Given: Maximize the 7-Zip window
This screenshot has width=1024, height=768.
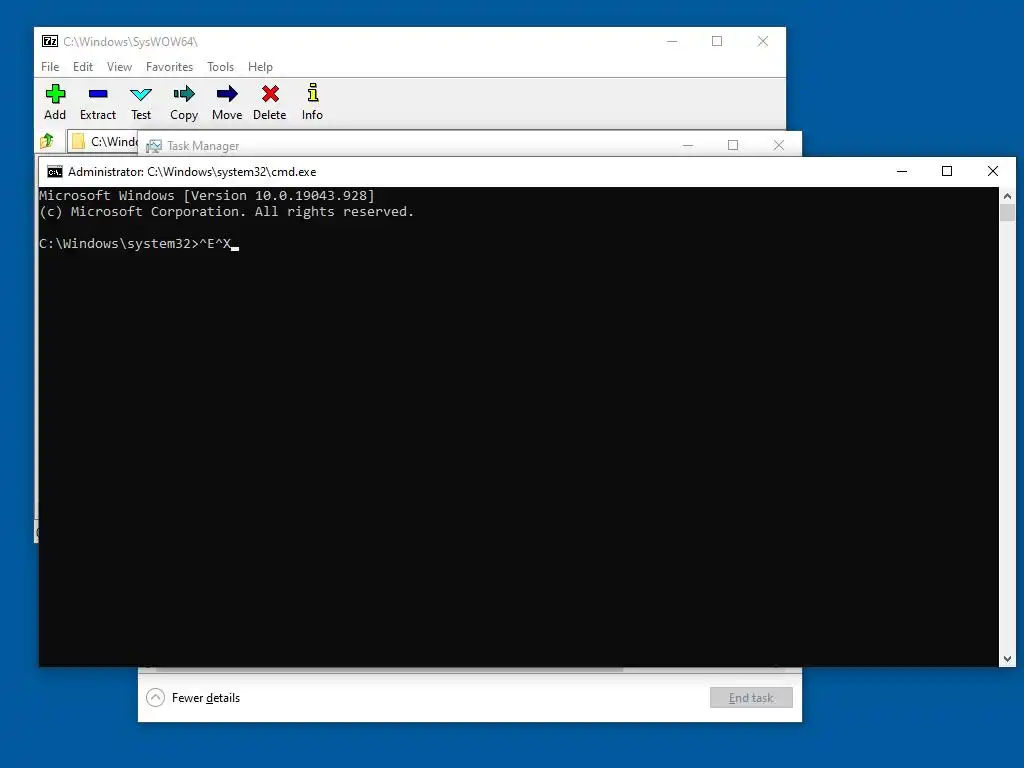Looking at the screenshot, I should click(x=717, y=41).
